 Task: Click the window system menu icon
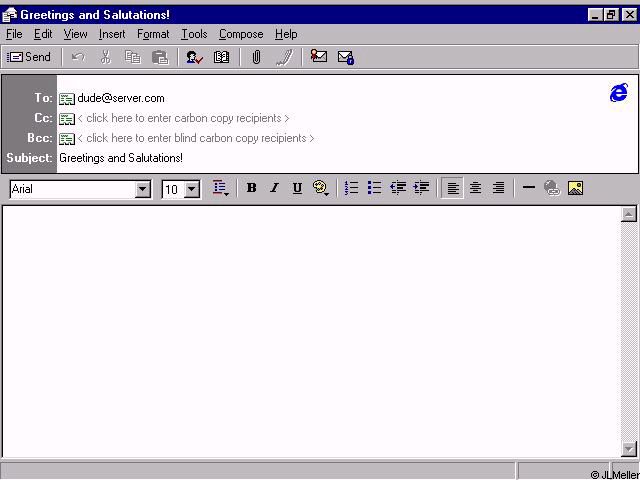click(10, 15)
